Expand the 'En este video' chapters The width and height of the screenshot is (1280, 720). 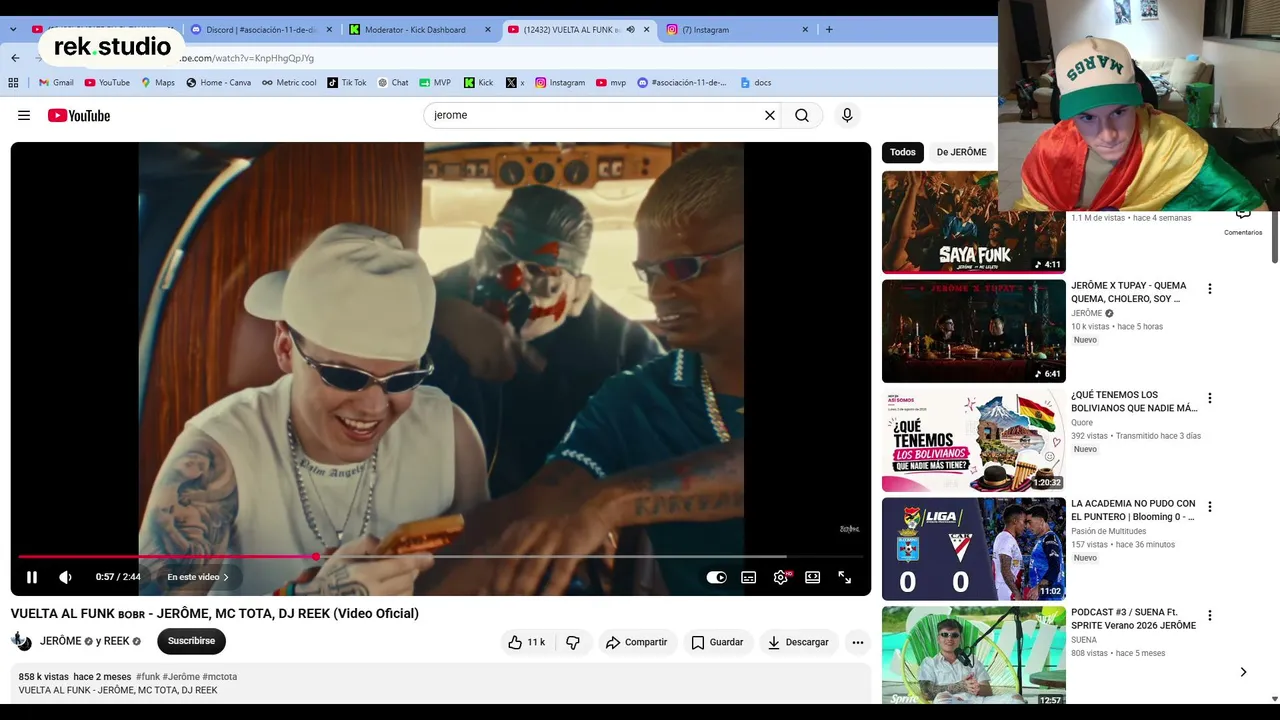point(198,577)
